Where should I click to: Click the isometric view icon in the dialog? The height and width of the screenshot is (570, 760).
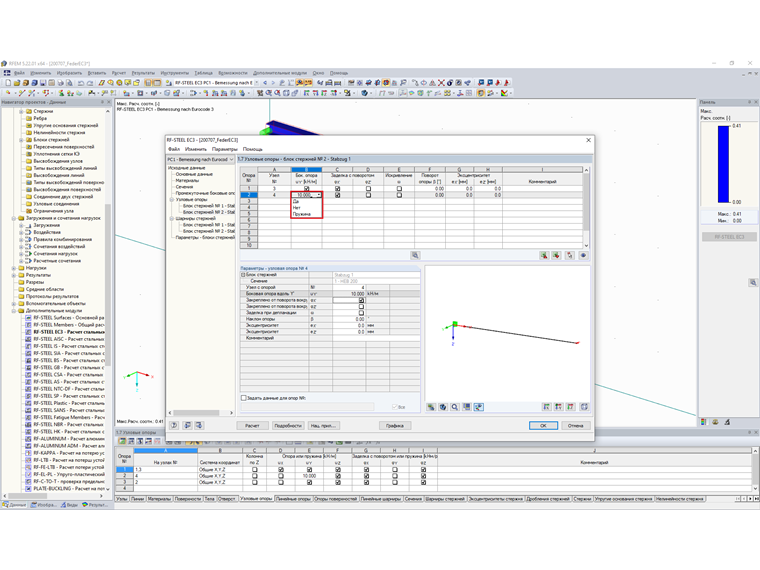[584, 407]
